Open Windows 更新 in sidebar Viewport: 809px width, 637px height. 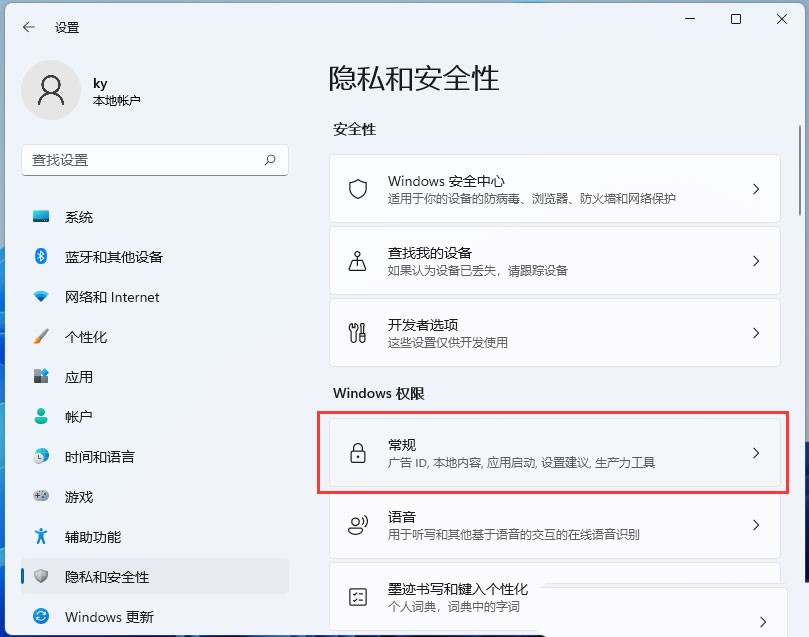tap(109, 617)
